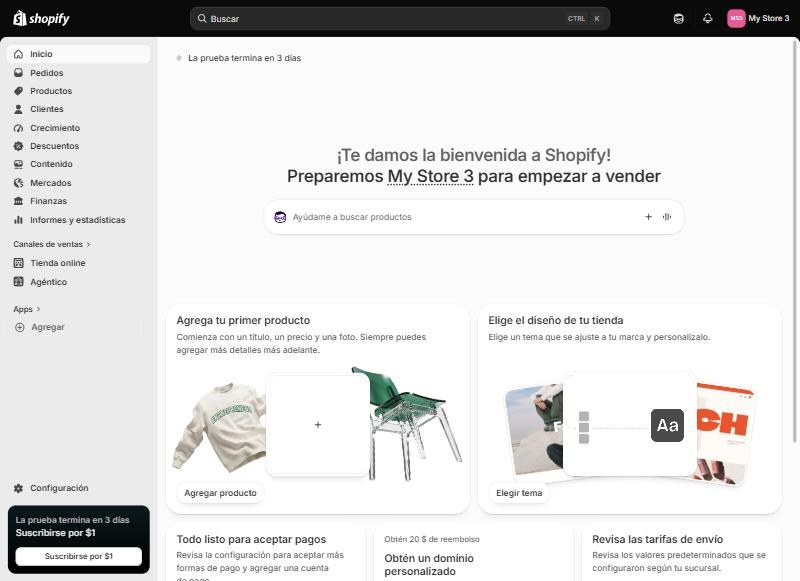Viewport: 800px width, 581px height.
Task: Open Descuentos section
Action: point(78,146)
